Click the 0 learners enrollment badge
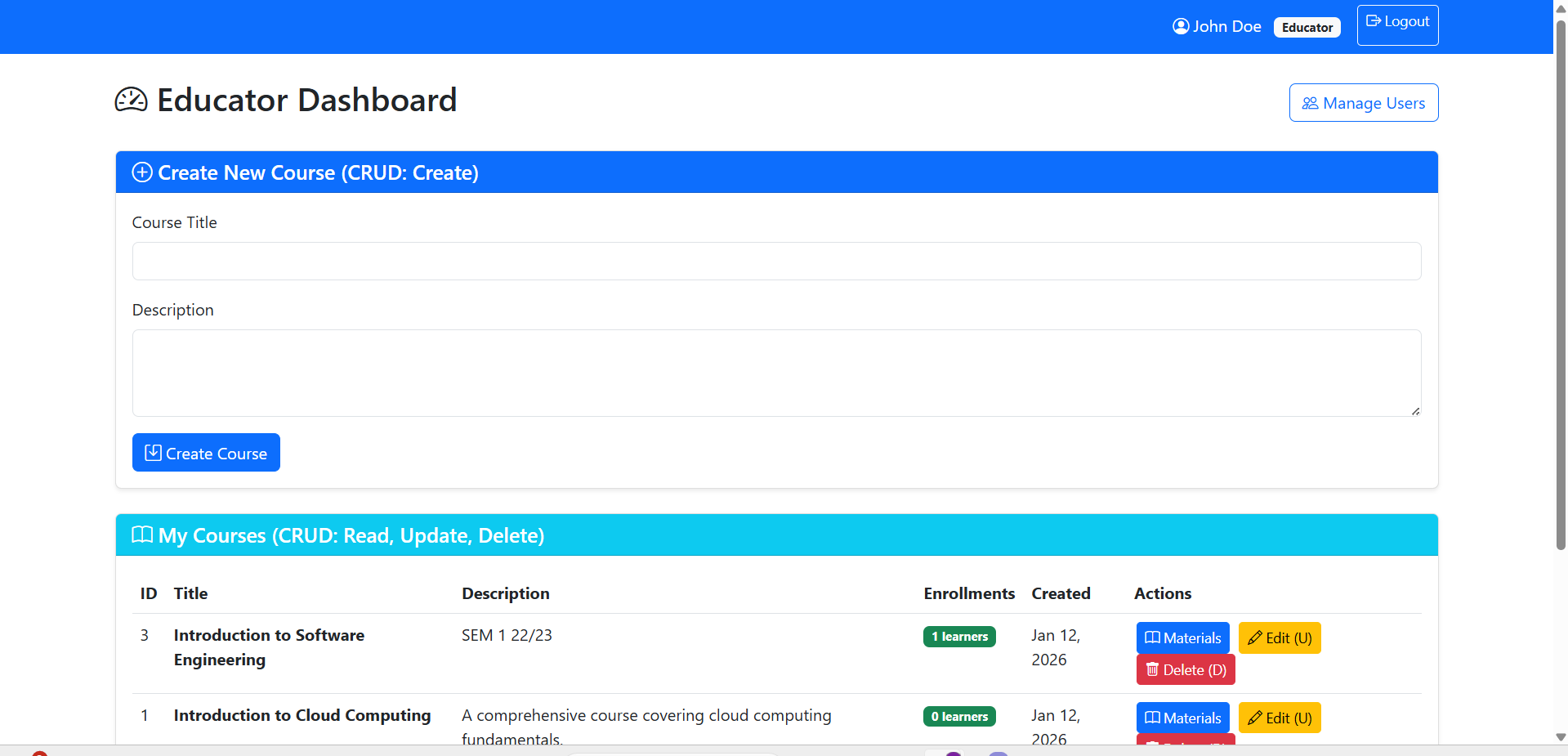The width and height of the screenshot is (1568, 756). pos(959,717)
